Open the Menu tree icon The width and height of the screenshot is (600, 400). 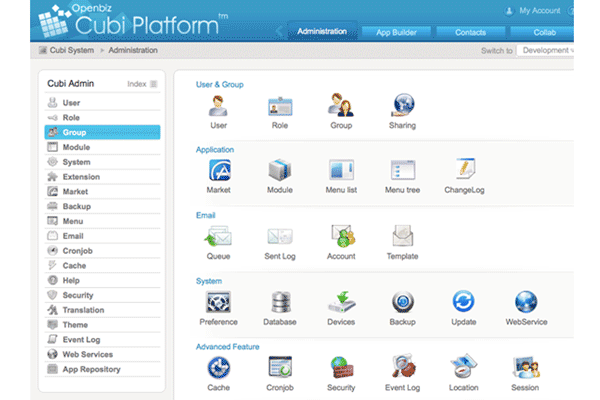point(403,170)
